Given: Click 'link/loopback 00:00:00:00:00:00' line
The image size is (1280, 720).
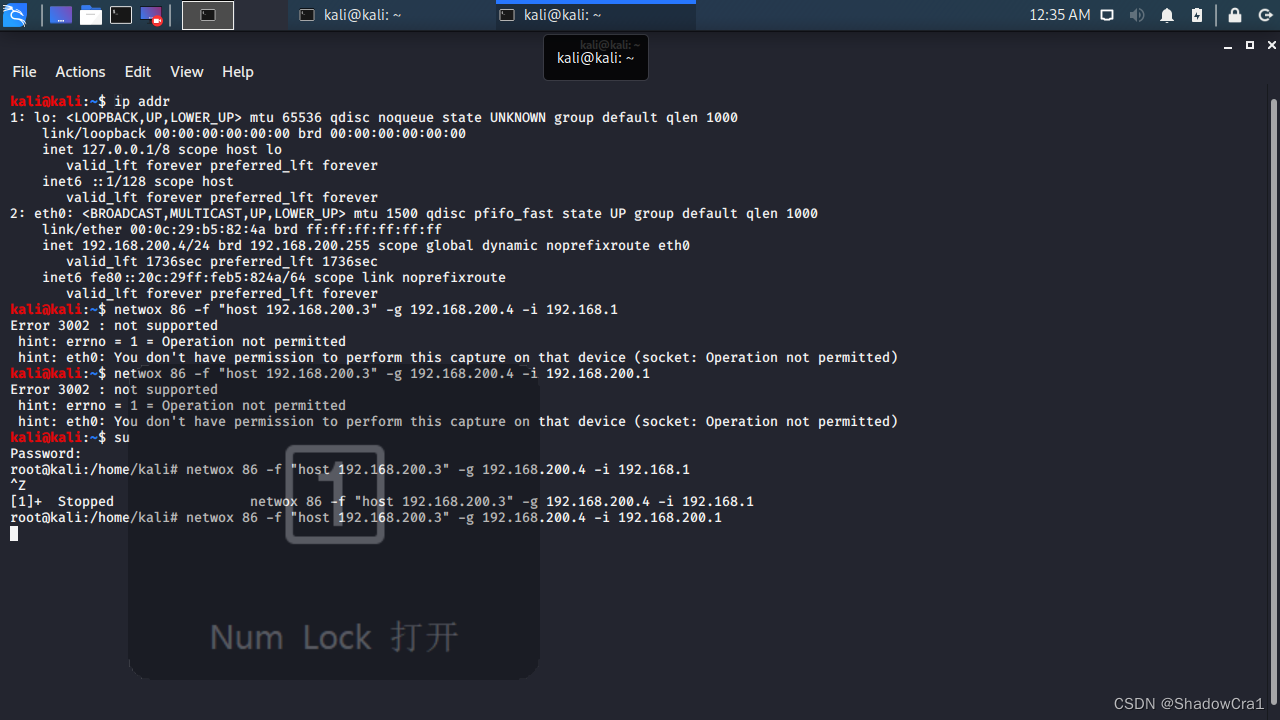Looking at the screenshot, I should click(x=254, y=133).
